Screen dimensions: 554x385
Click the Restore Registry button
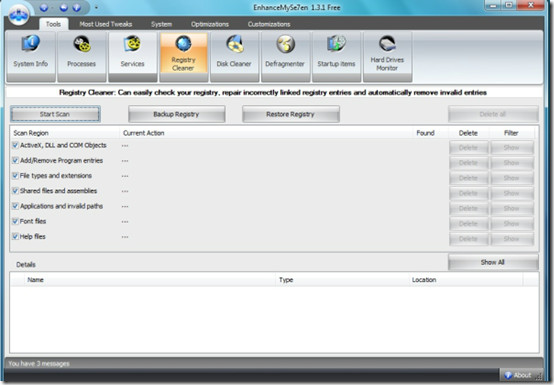[x=290, y=114]
